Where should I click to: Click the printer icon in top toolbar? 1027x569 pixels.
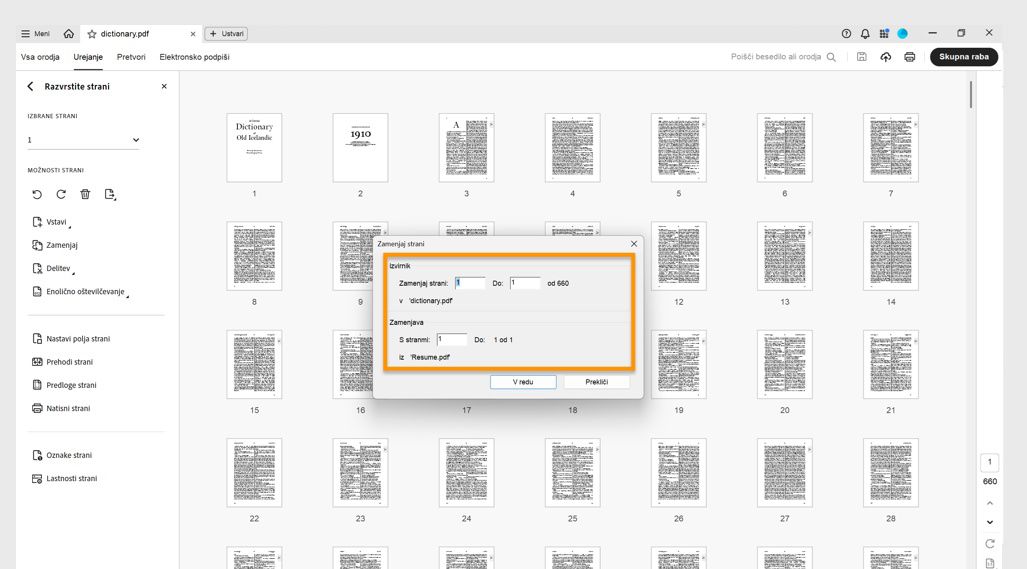910,57
